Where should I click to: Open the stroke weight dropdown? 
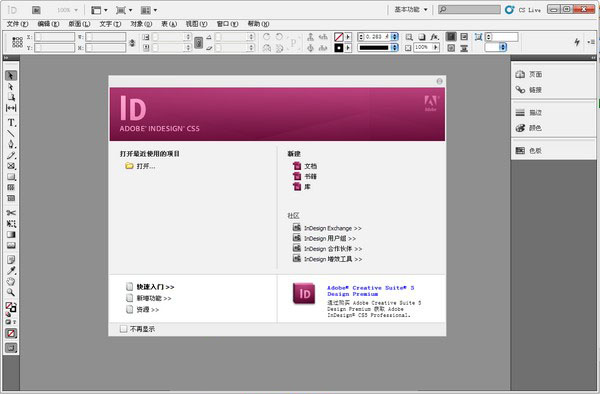[395, 37]
